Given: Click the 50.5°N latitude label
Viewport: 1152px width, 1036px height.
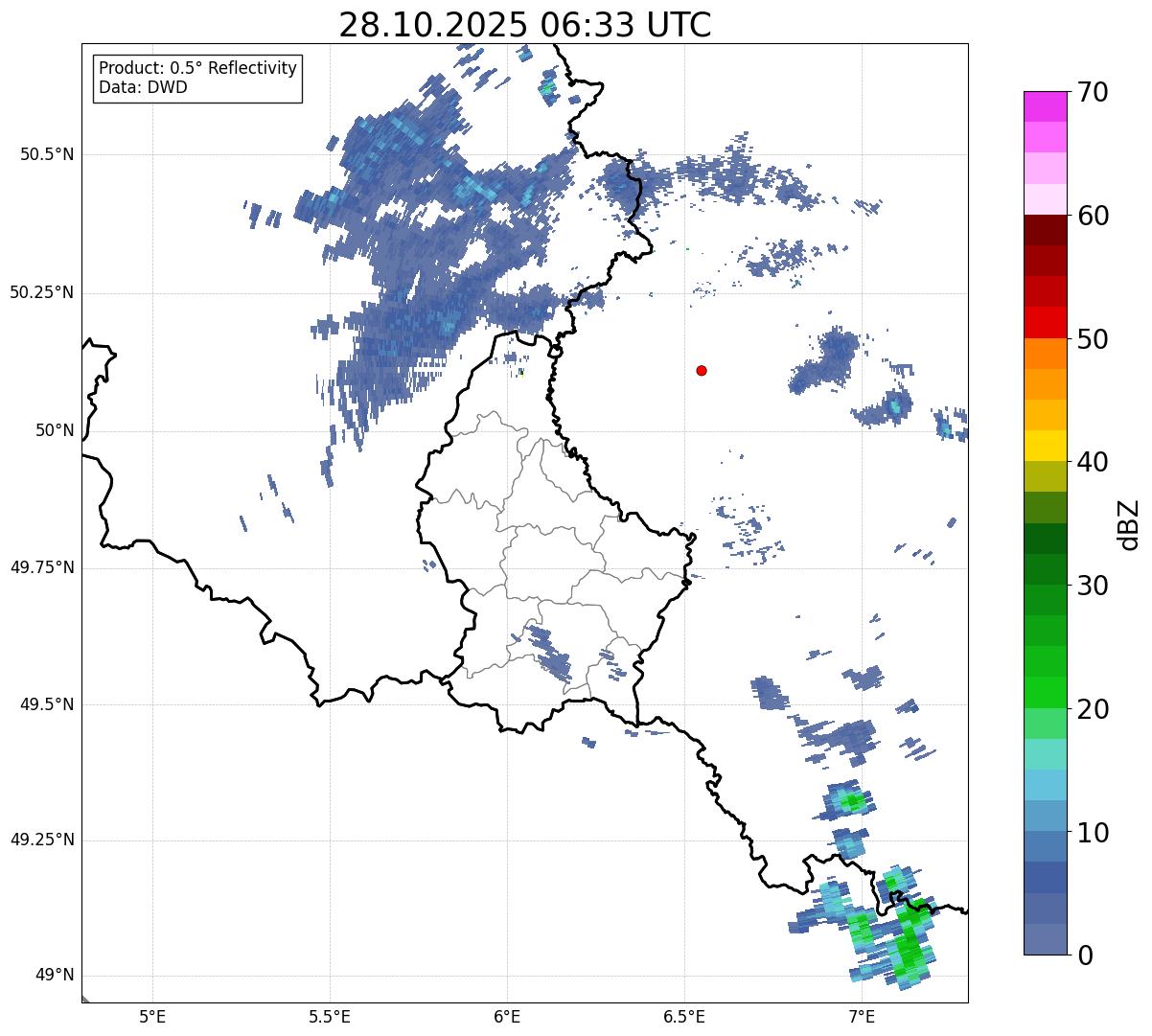Looking at the screenshot, I should (47, 154).
